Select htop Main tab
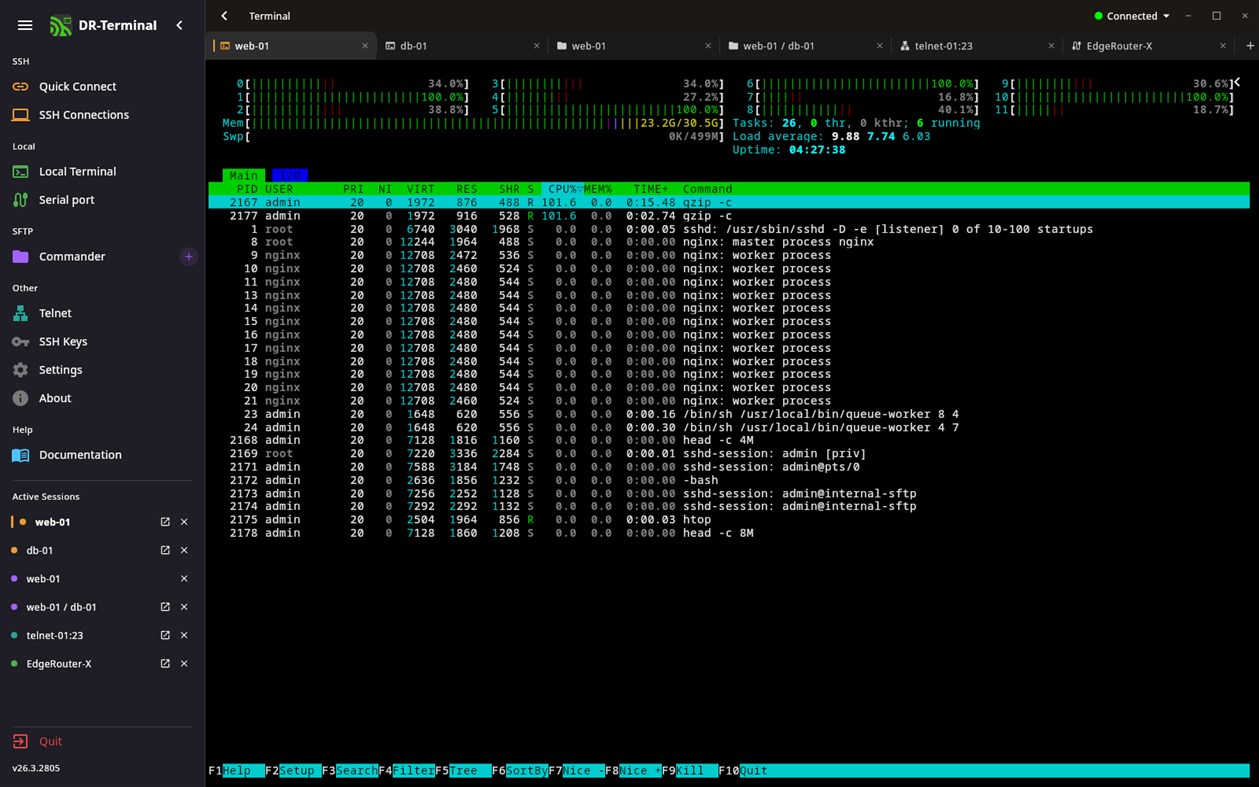 tap(244, 175)
